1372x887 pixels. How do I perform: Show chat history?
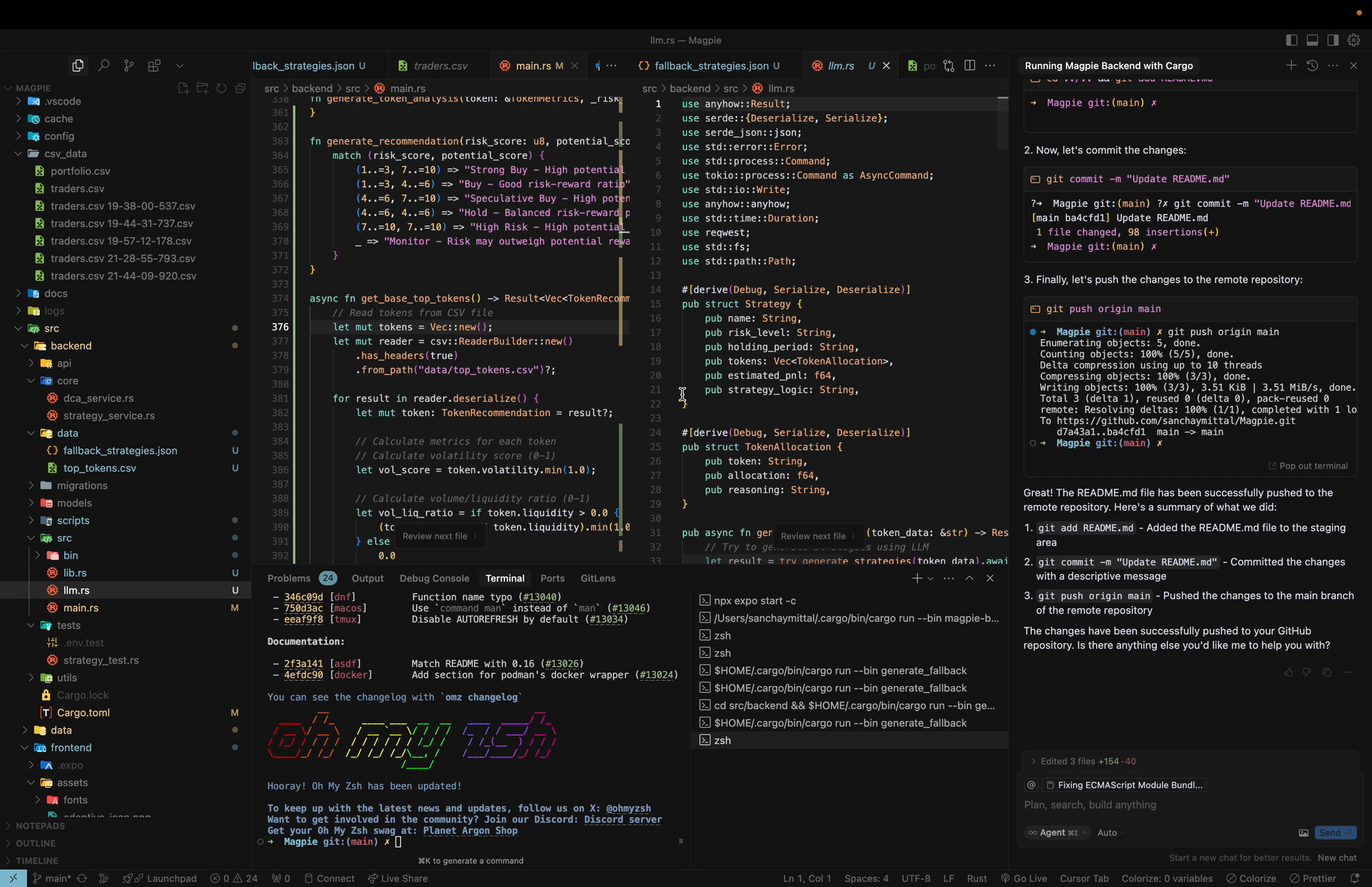(1312, 66)
